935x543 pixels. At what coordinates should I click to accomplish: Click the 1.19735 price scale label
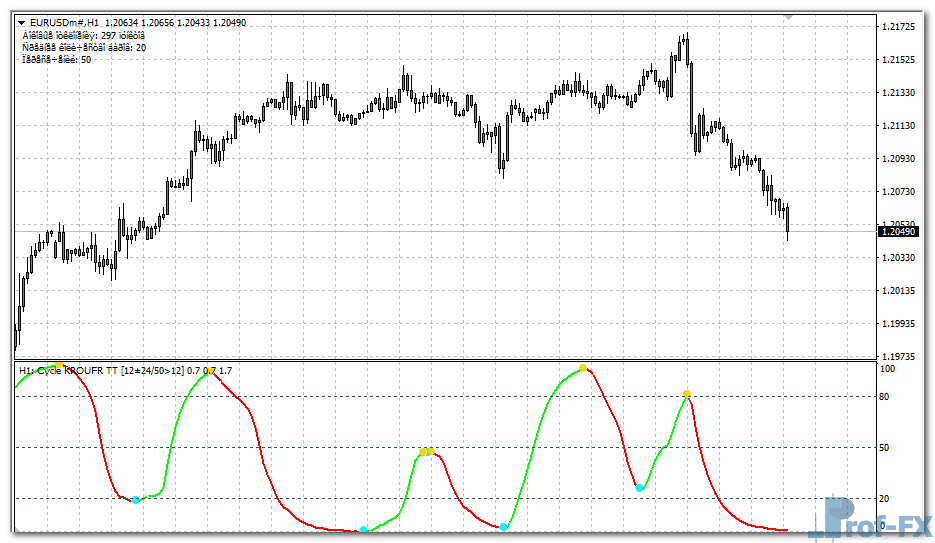click(900, 356)
